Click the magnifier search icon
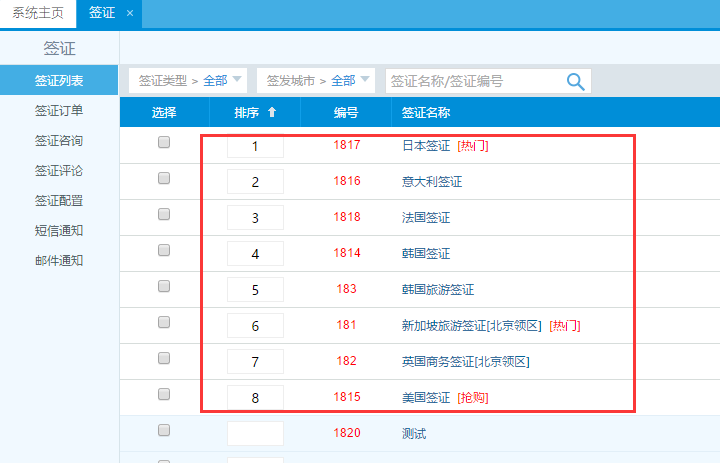This screenshot has width=720, height=463. click(x=575, y=81)
